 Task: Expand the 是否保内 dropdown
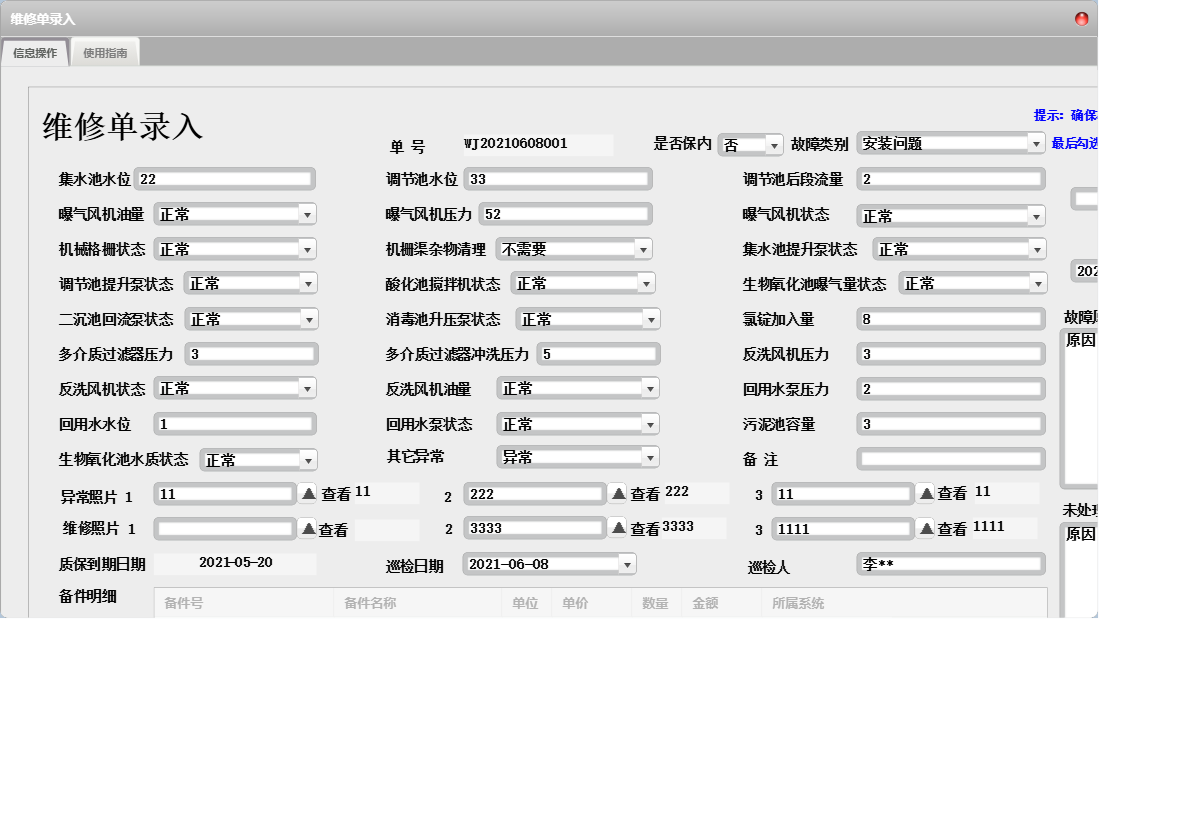click(x=773, y=145)
